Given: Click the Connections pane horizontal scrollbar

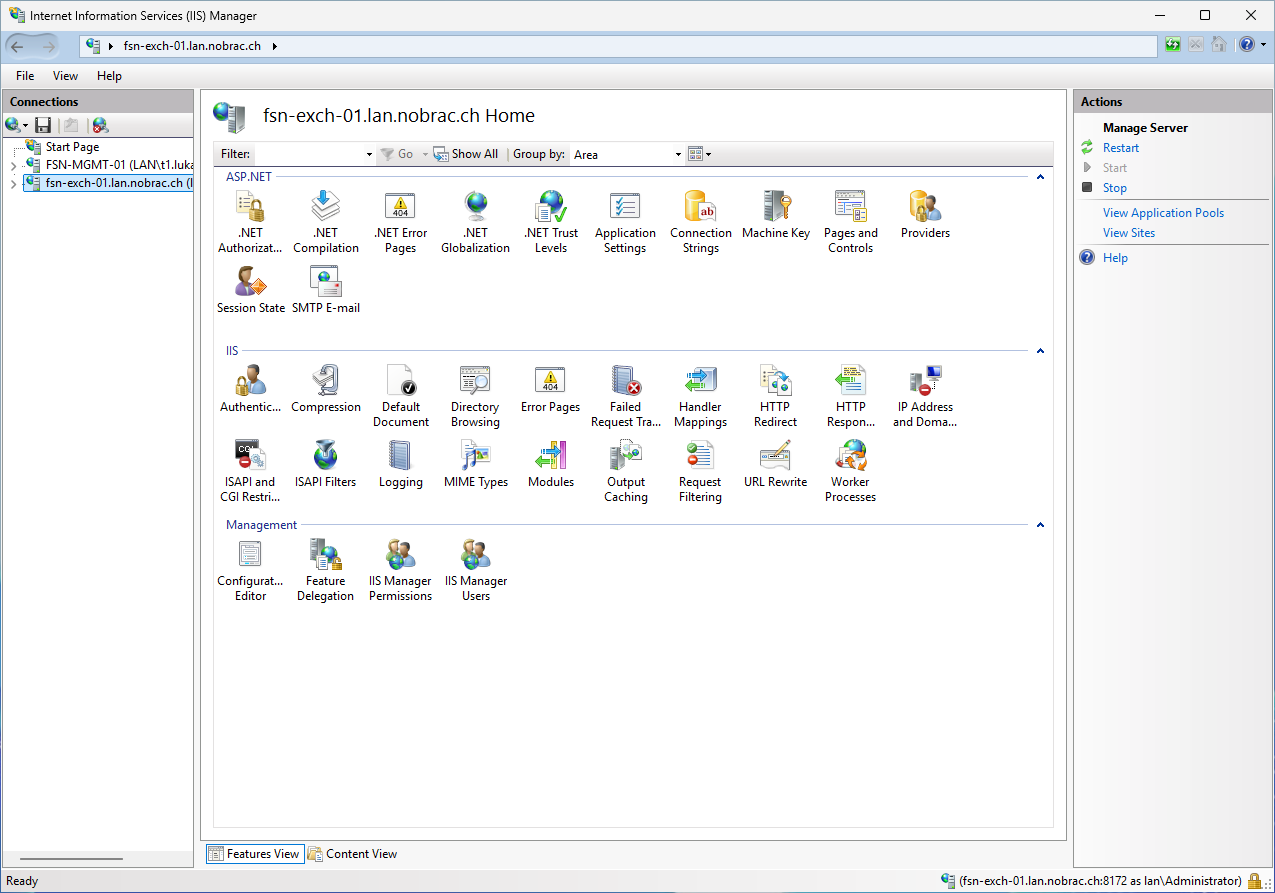Looking at the screenshot, I should pos(71,859).
